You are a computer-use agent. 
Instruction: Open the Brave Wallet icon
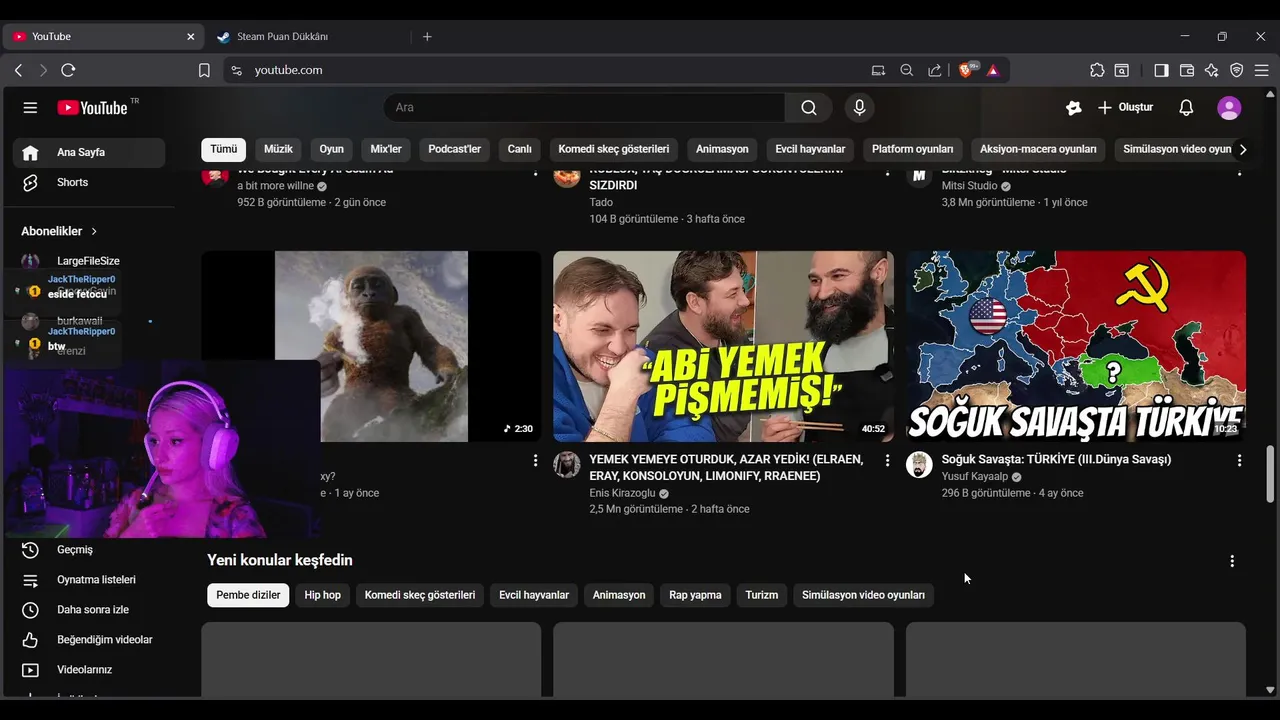[1187, 70]
